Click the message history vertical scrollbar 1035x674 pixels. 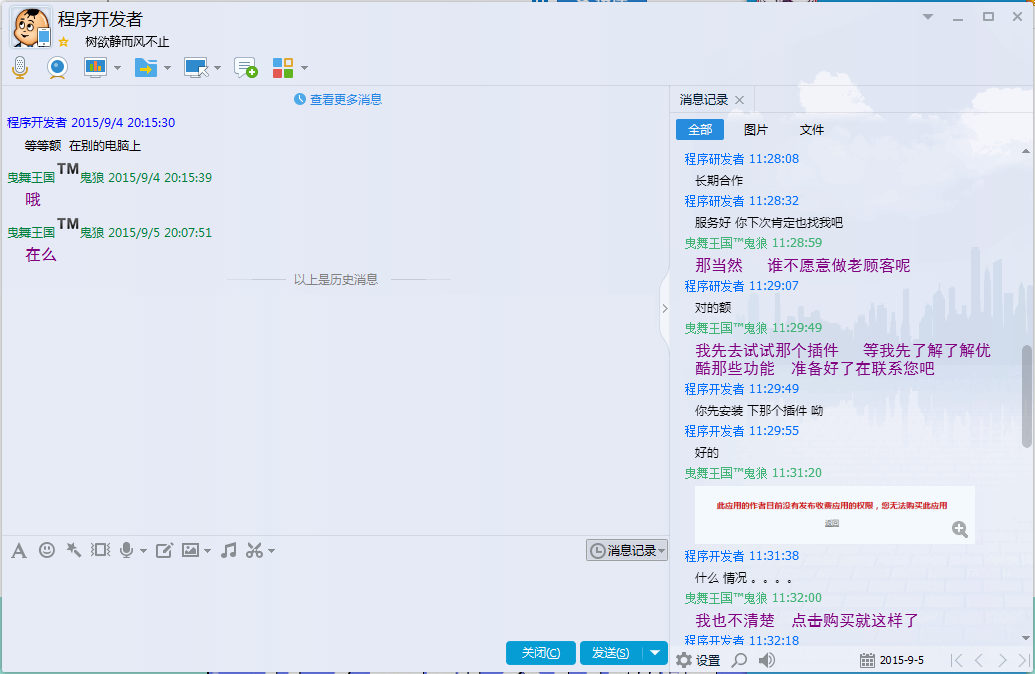click(x=1026, y=396)
